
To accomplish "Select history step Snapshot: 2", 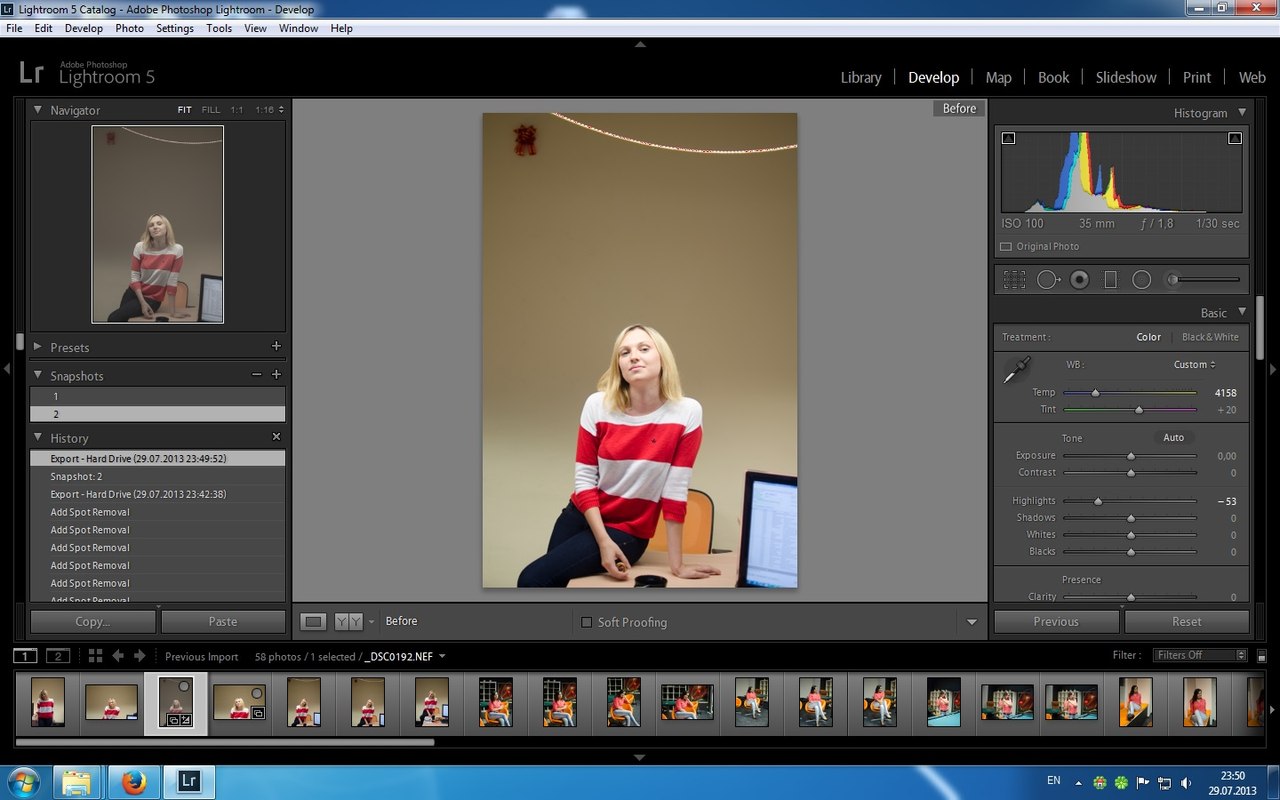I will [158, 476].
